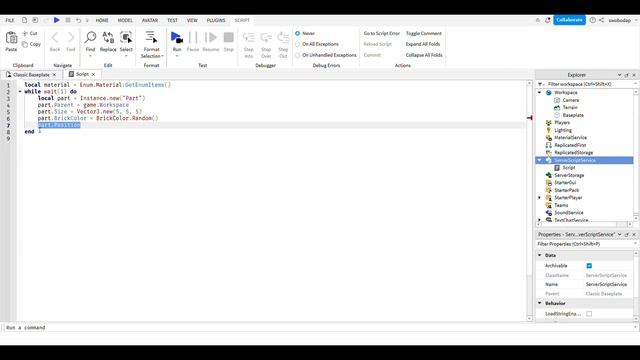Screen dimensions: 640x360
Task: Click the Paste icon in Clipboard
Action: tap(11, 38)
